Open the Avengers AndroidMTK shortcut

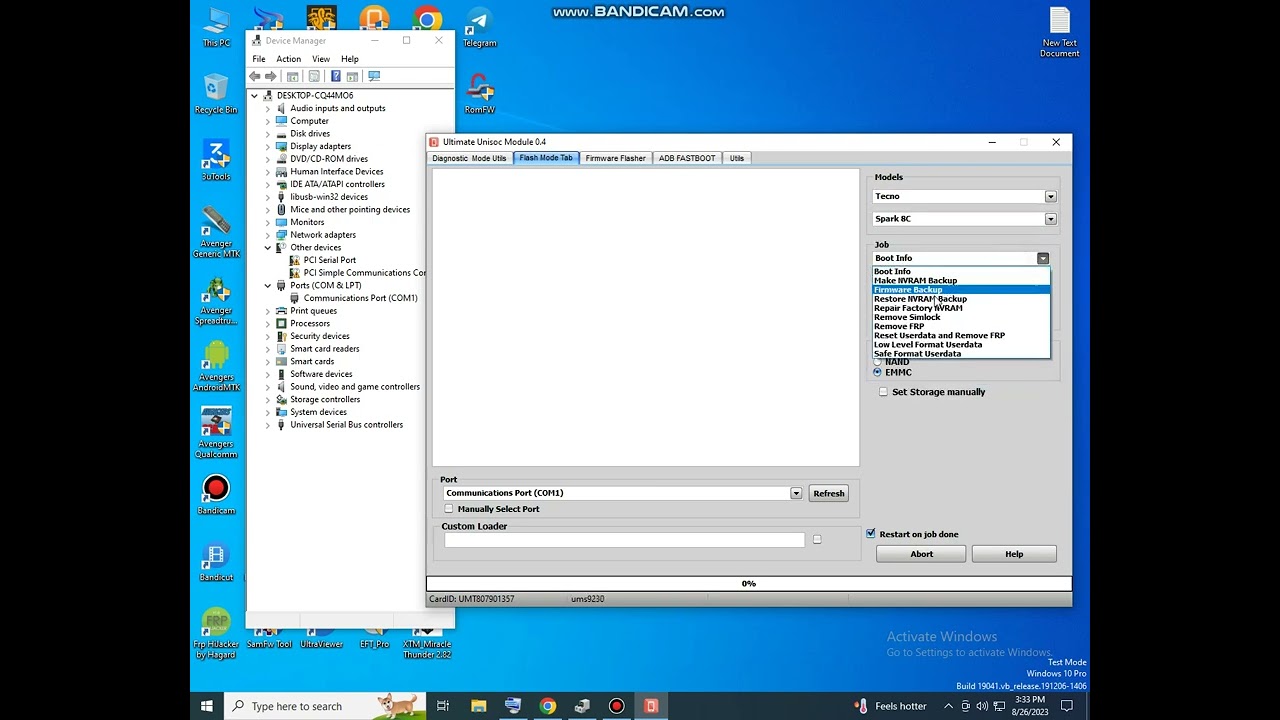tap(216, 367)
